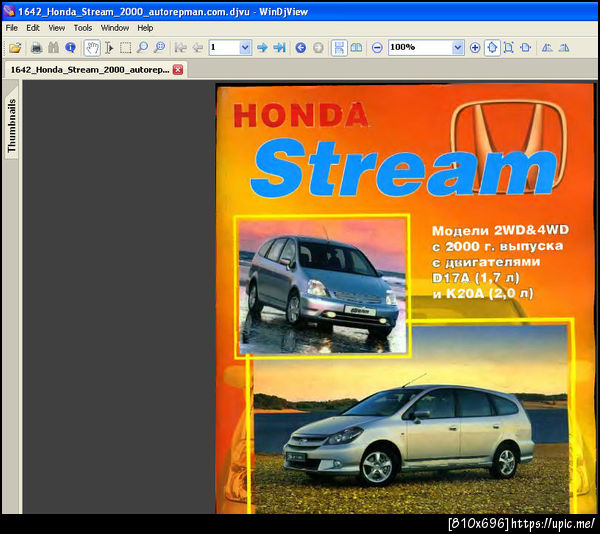Rotate the page right
This screenshot has height=534, width=600.
[x=564, y=48]
